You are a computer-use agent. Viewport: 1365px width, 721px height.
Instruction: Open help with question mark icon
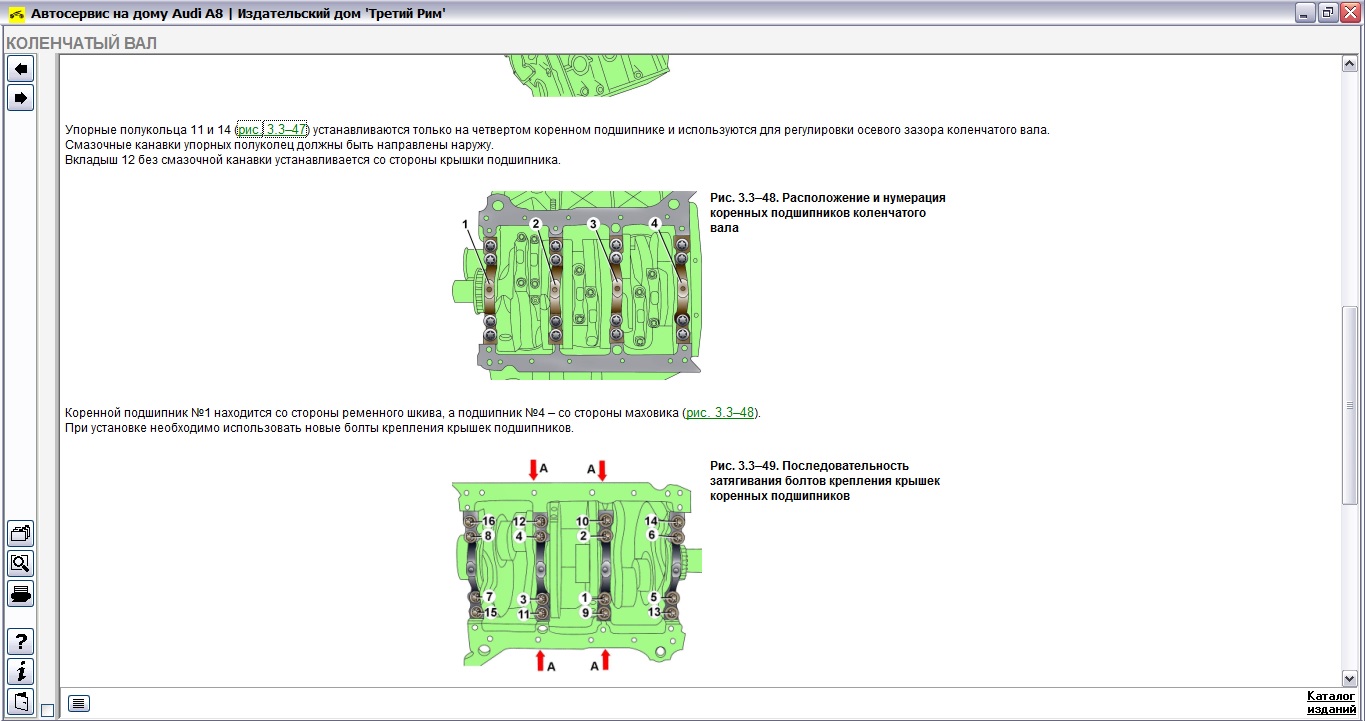tap(20, 642)
